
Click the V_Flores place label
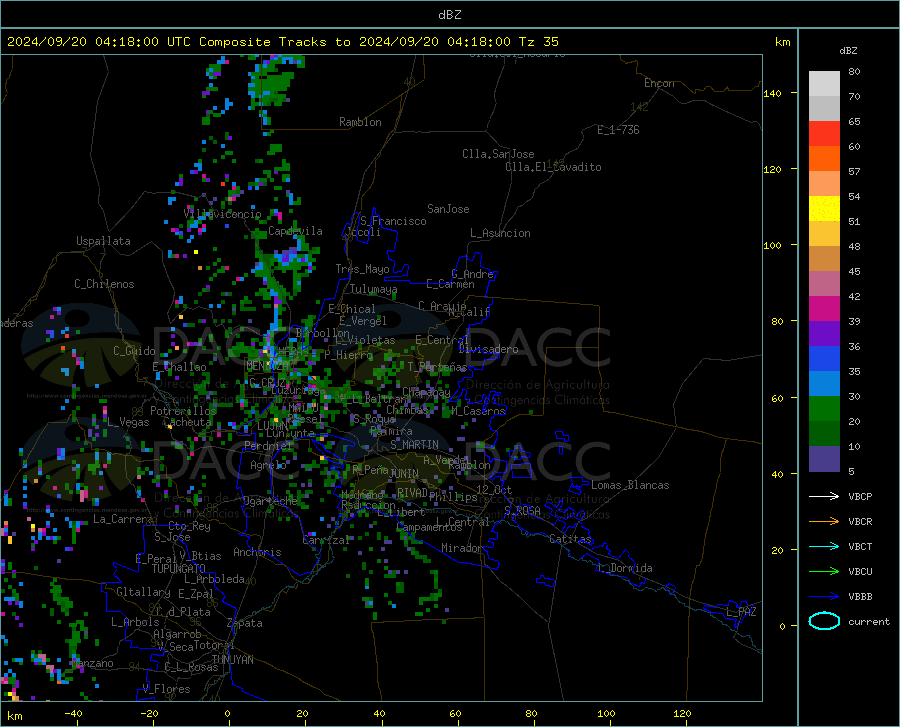(x=166, y=689)
